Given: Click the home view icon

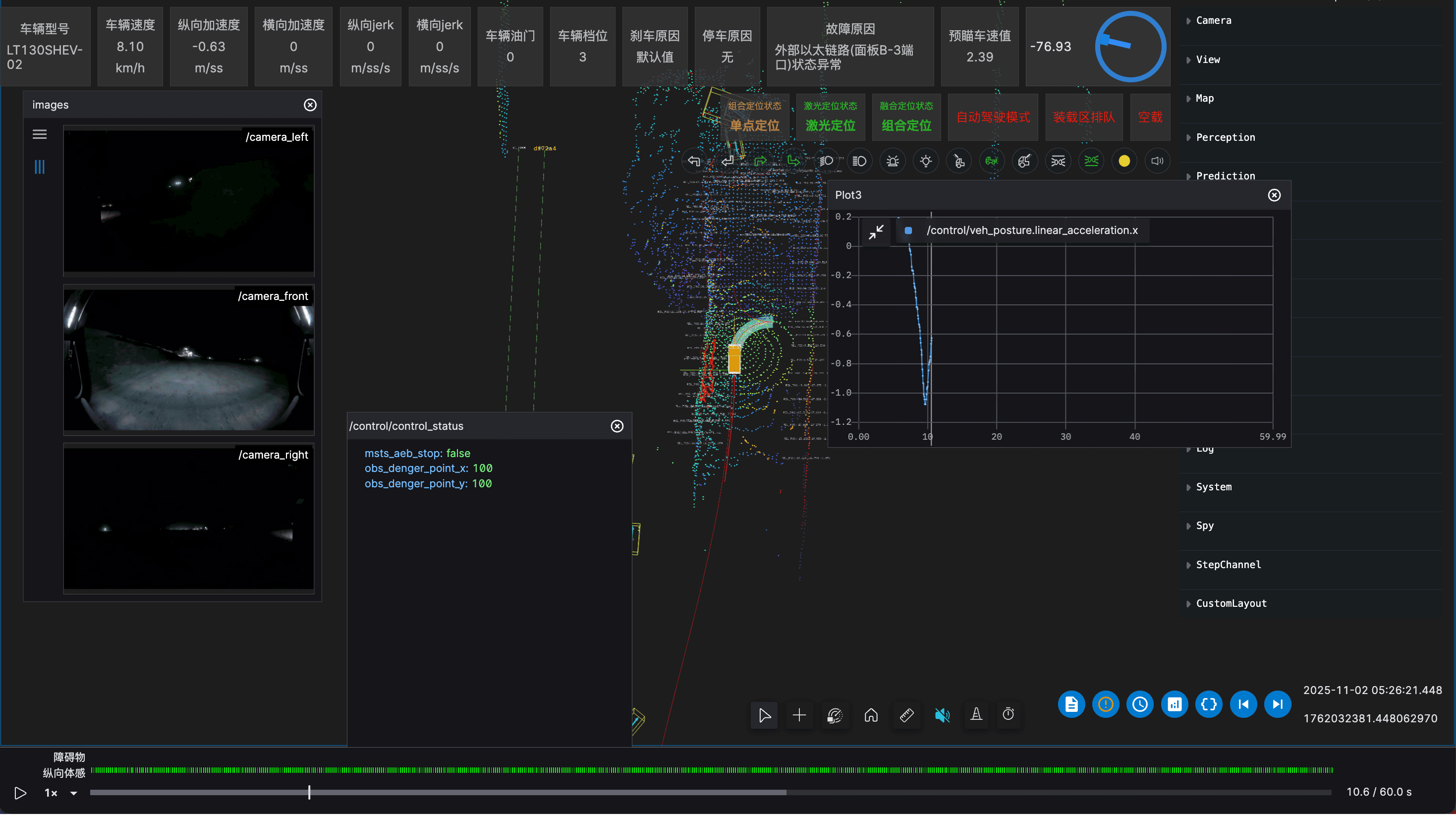Looking at the screenshot, I should [x=871, y=715].
